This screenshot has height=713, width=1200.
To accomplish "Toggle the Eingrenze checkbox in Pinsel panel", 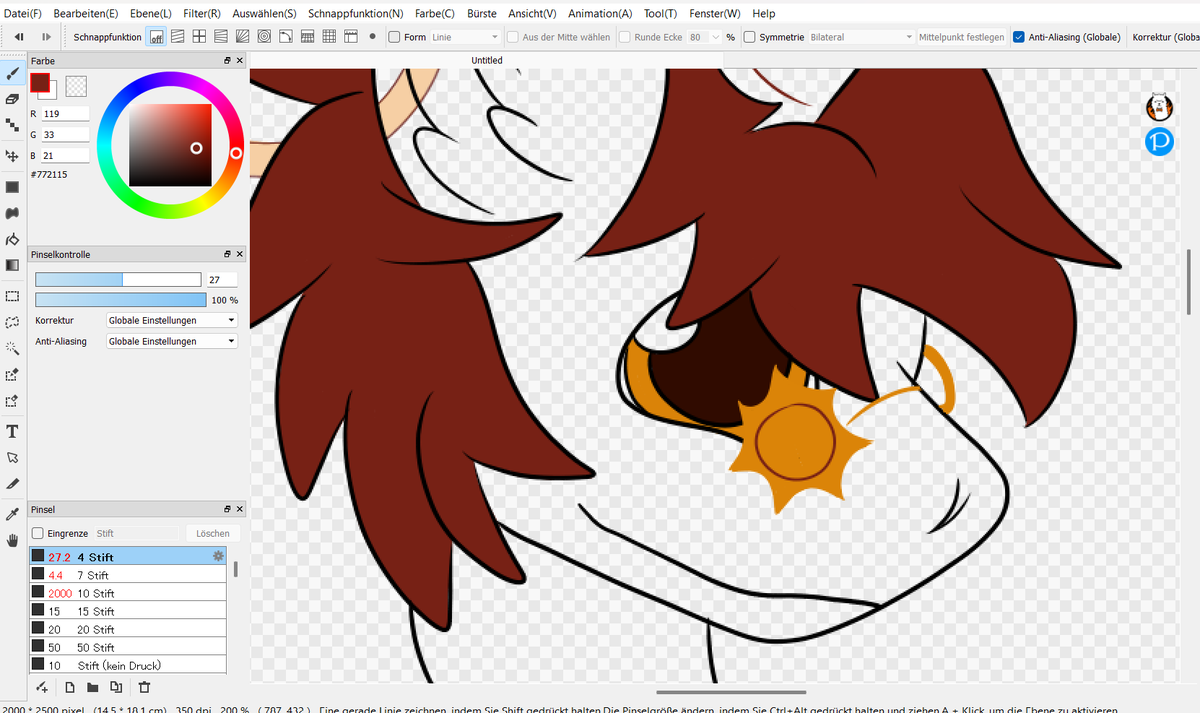I will (x=38, y=534).
